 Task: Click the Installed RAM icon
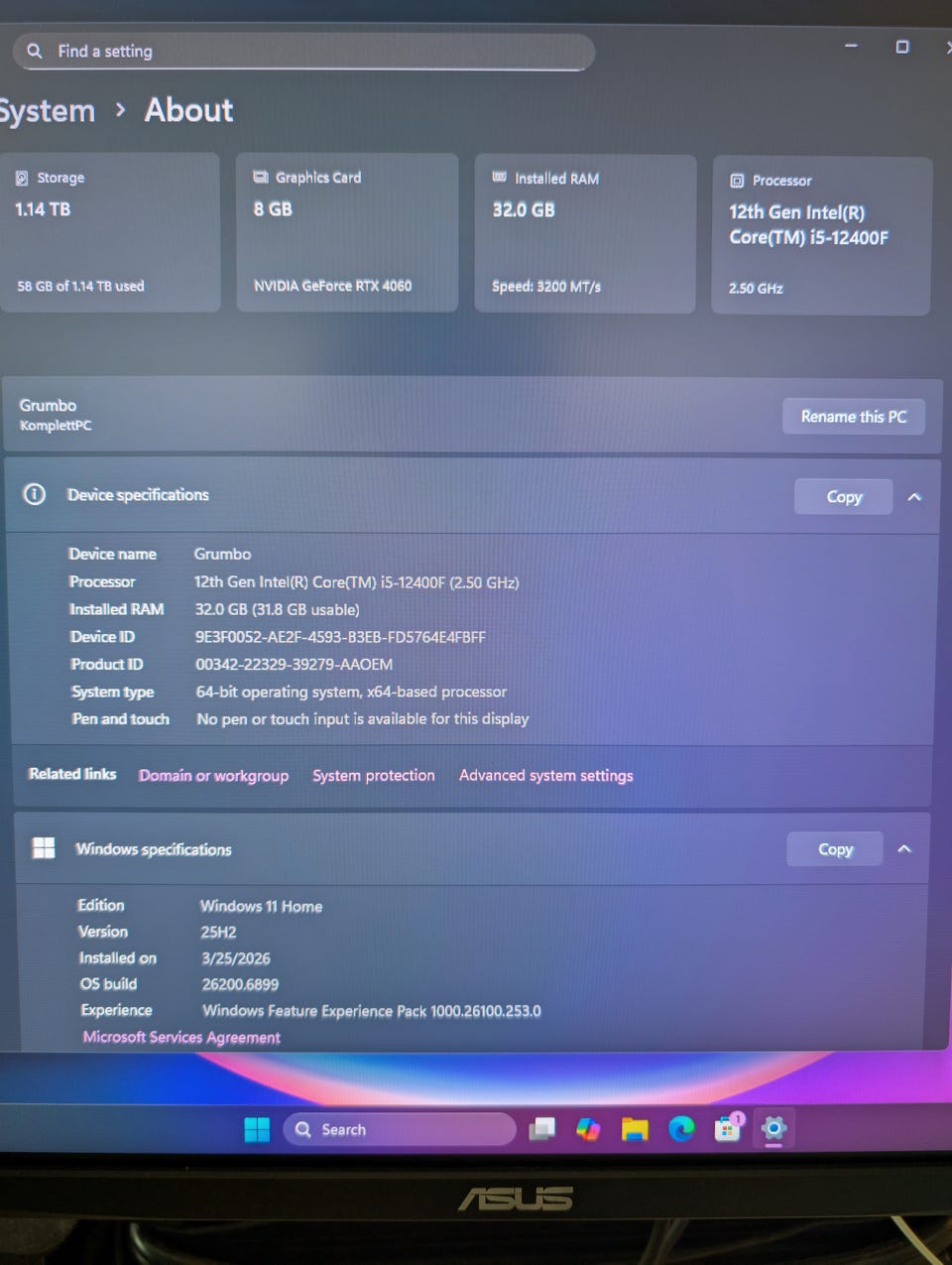click(500, 177)
